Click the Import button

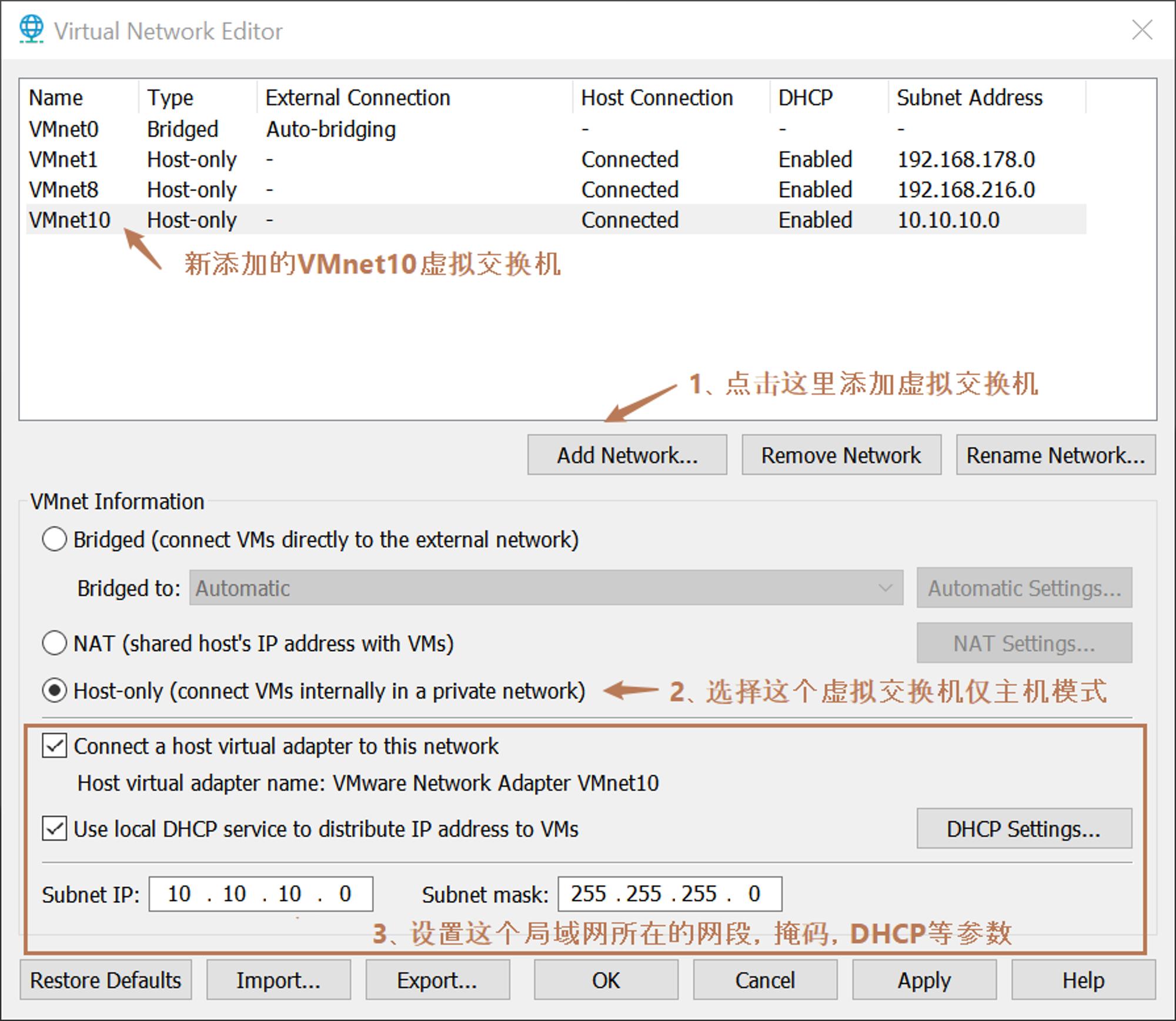pyautogui.click(x=279, y=980)
